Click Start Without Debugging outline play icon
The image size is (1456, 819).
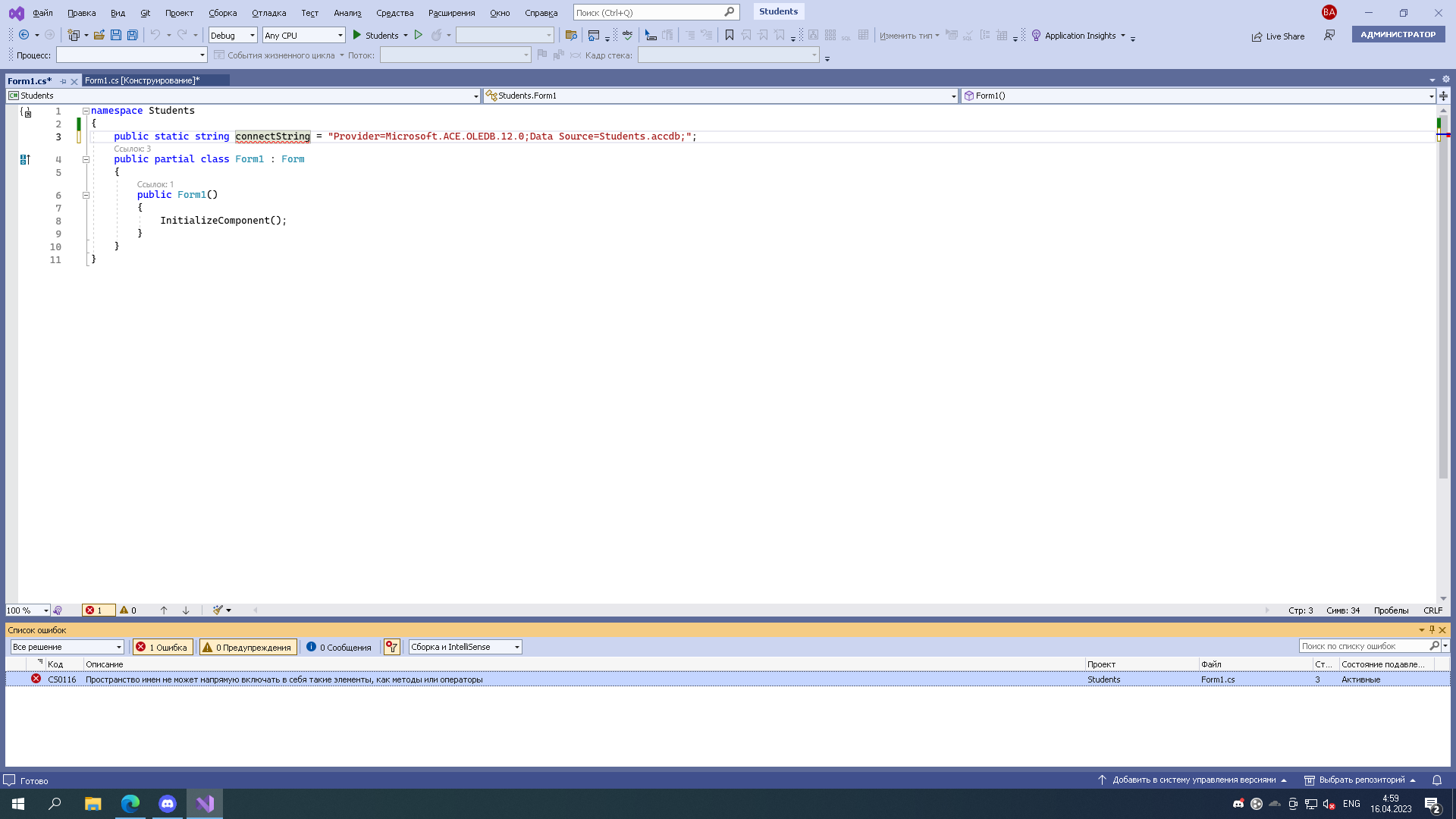click(418, 35)
